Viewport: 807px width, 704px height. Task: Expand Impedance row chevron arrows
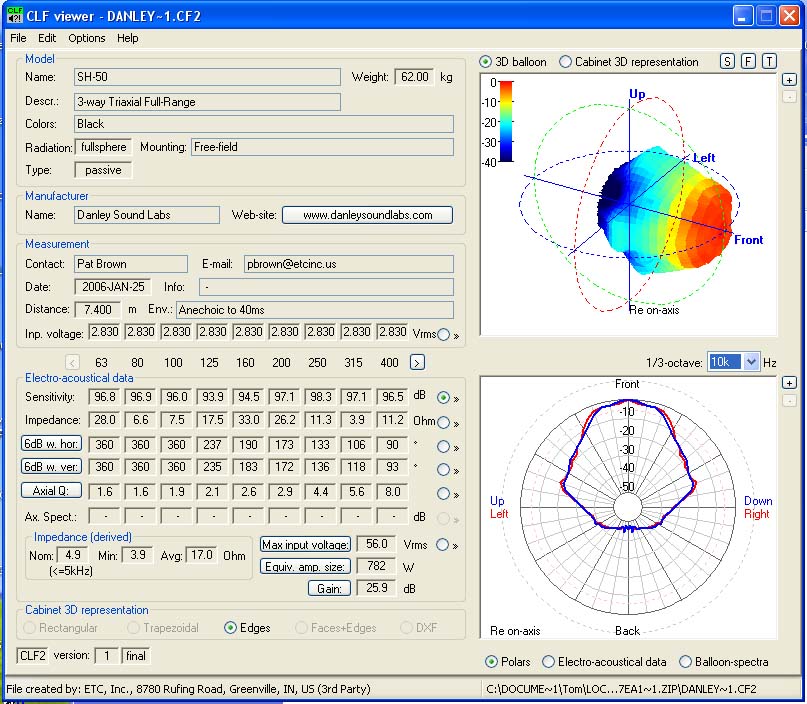pos(456,424)
